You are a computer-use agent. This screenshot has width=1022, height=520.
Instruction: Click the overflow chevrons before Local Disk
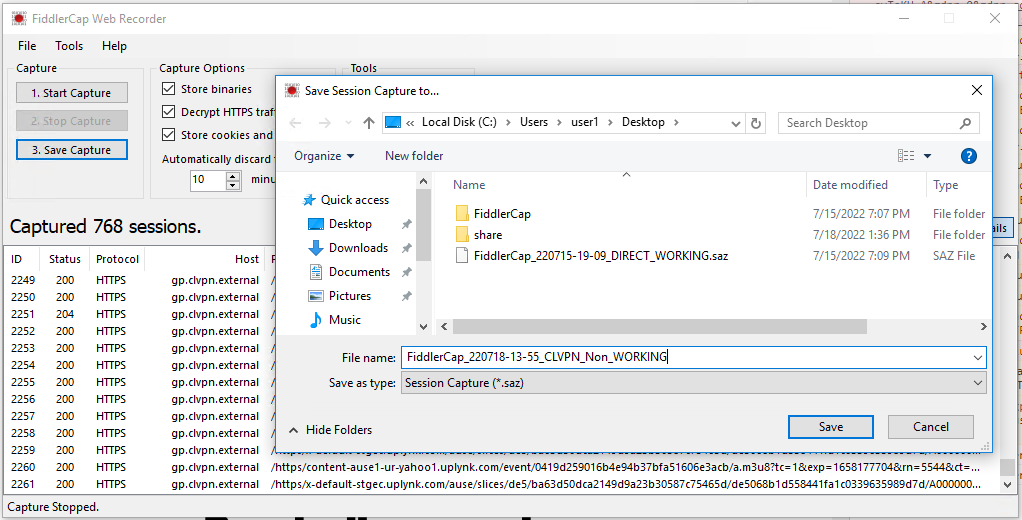pos(411,123)
